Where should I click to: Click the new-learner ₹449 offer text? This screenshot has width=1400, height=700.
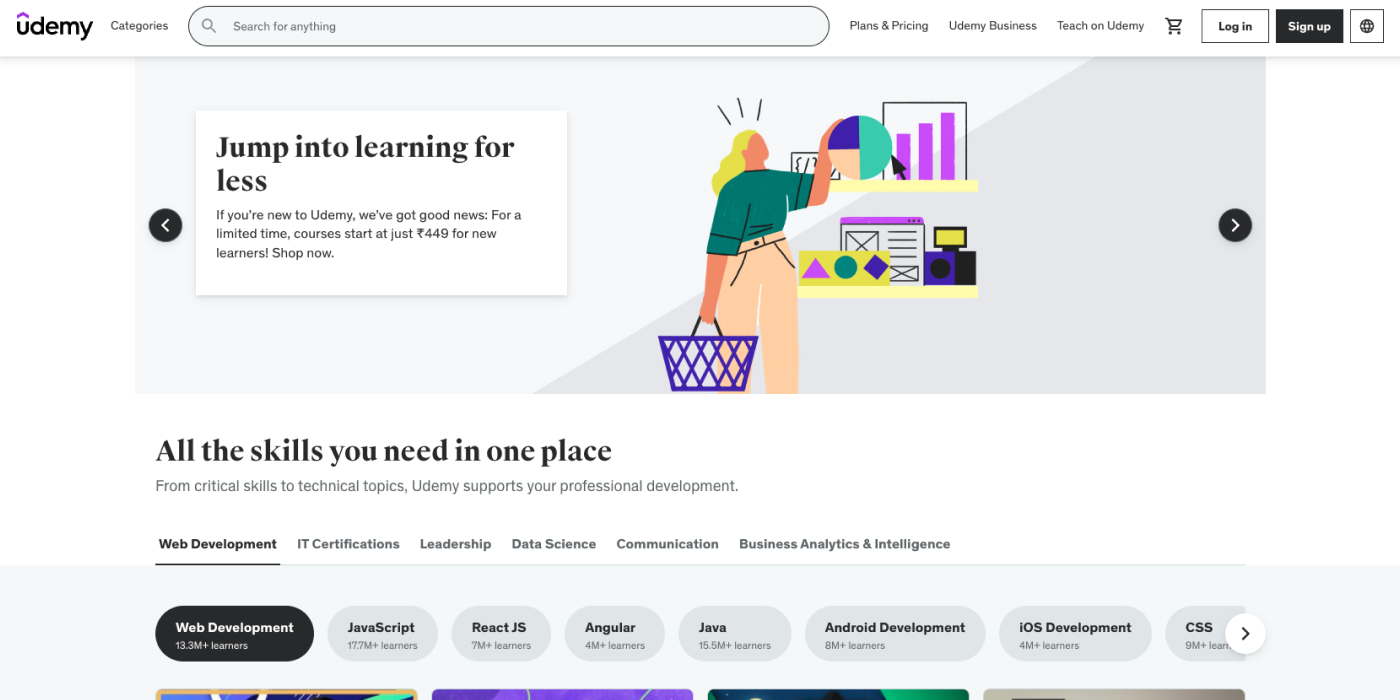coord(369,234)
